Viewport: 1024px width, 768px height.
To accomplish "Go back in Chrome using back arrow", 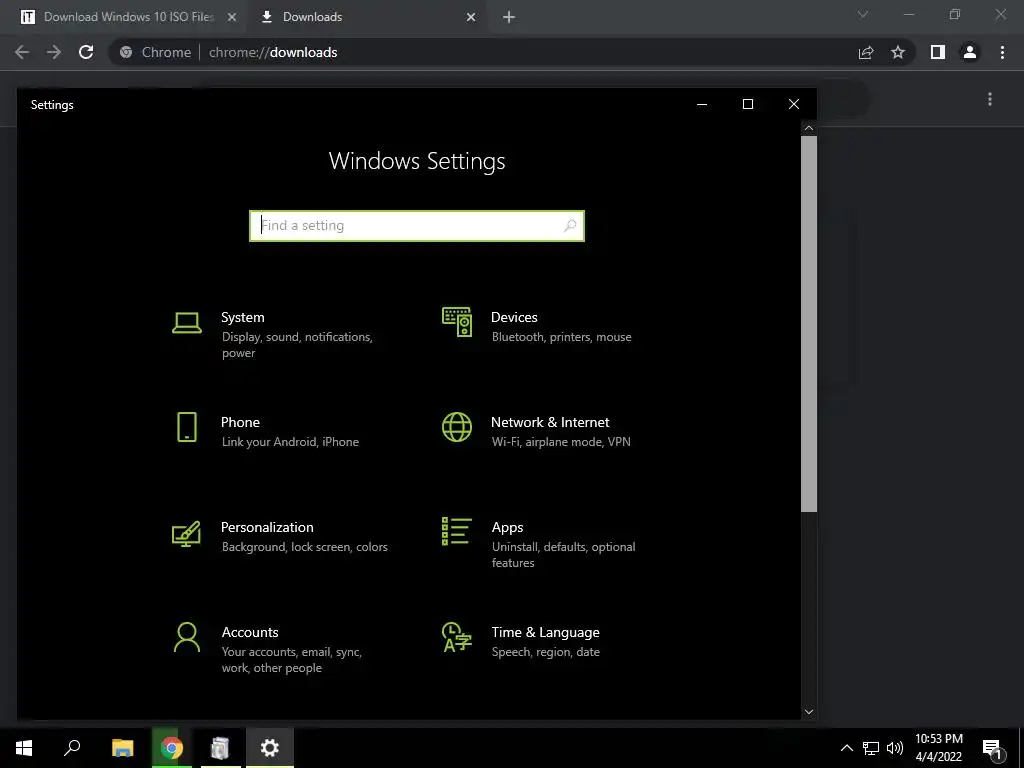I will tap(22, 52).
